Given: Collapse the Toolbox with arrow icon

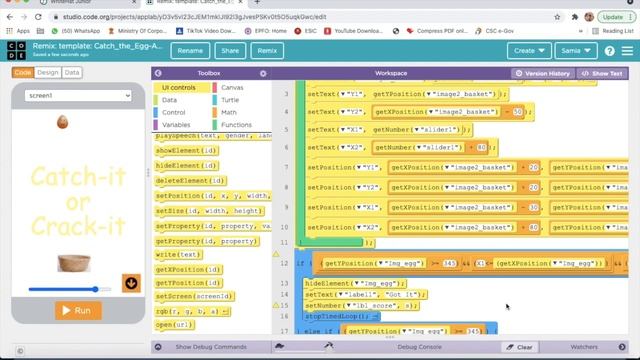Looking at the screenshot, I should coord(158,73).
